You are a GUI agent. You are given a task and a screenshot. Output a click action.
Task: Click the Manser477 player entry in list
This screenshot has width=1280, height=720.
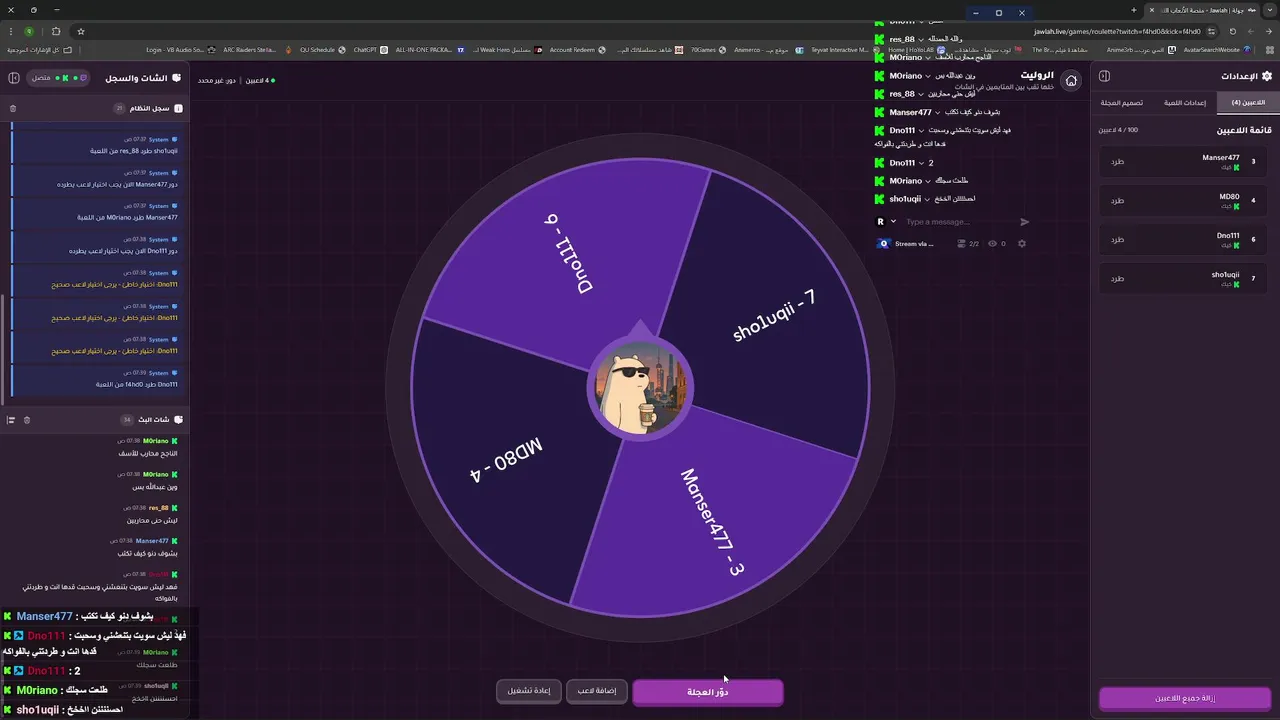[x=1182, y=161]
